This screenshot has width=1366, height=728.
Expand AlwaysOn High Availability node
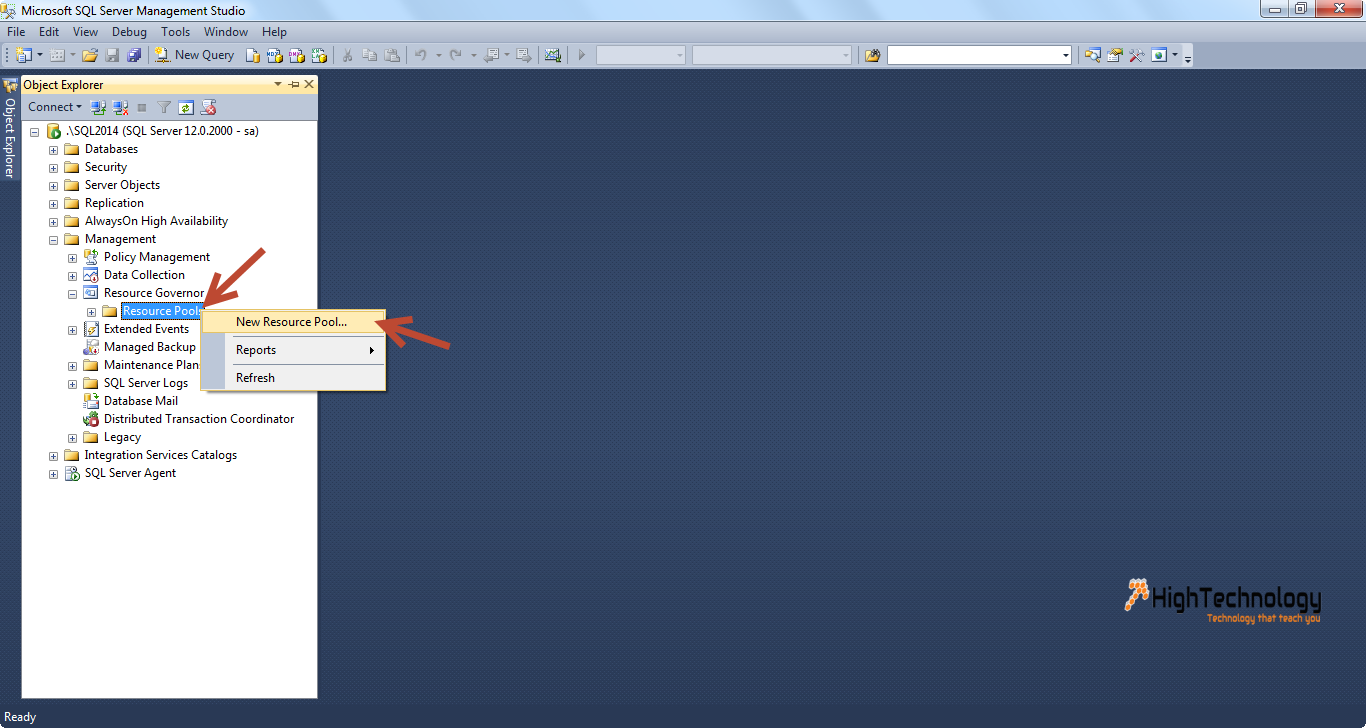pos(53,221)
